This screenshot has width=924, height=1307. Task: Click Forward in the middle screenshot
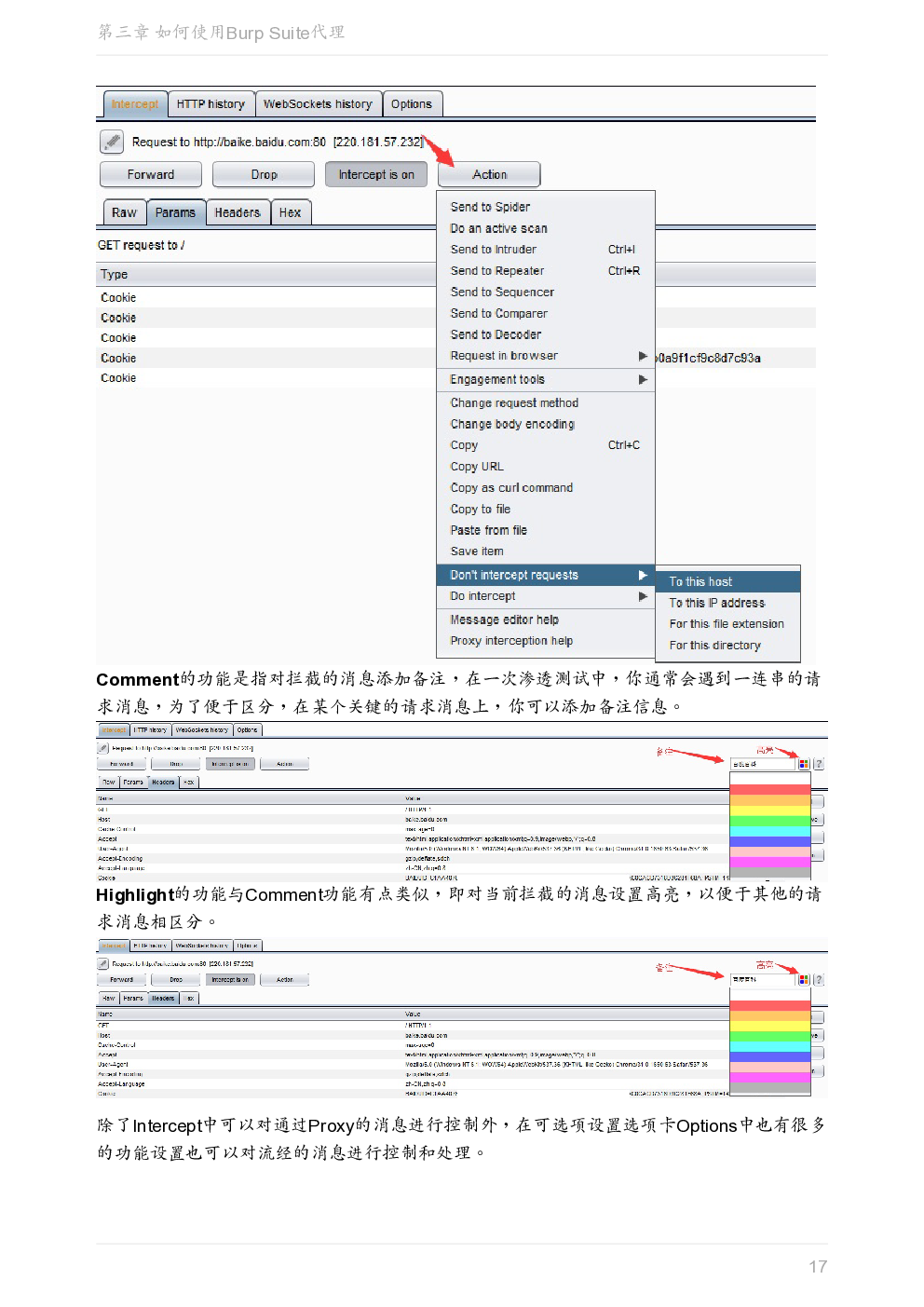pos(122,764)
